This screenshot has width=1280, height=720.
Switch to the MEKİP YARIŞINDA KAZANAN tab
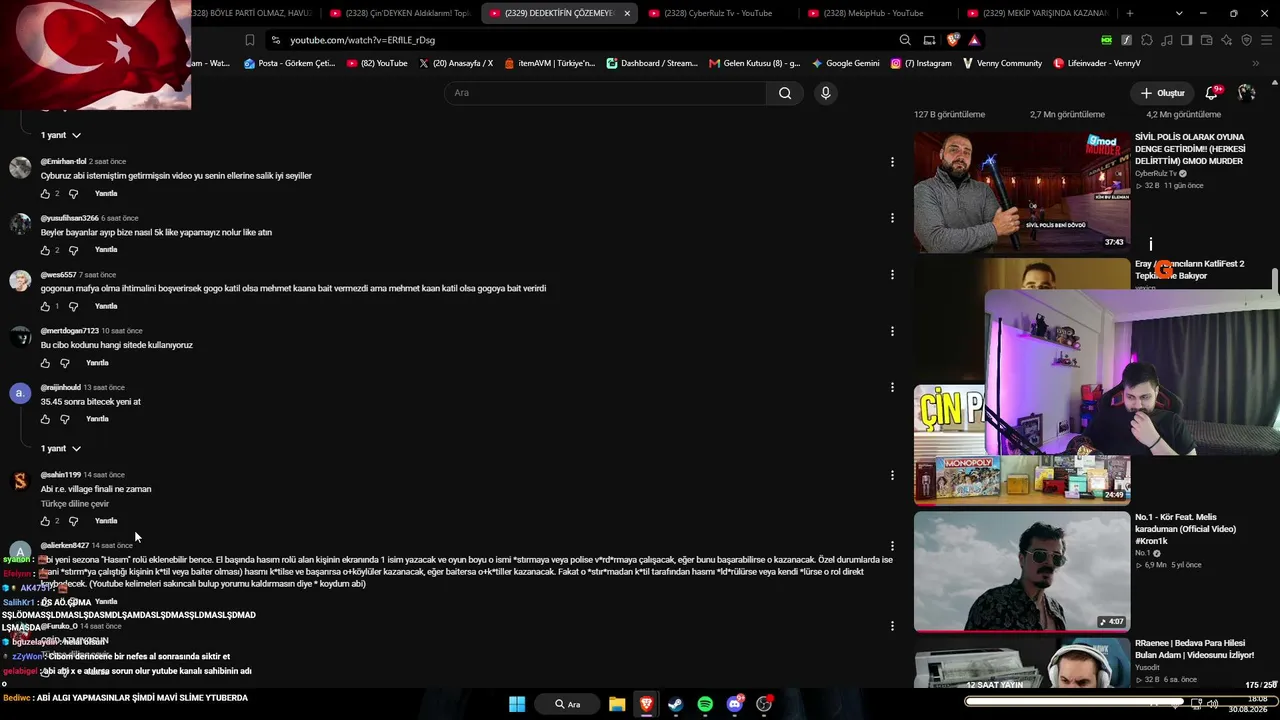[1038, 13]
